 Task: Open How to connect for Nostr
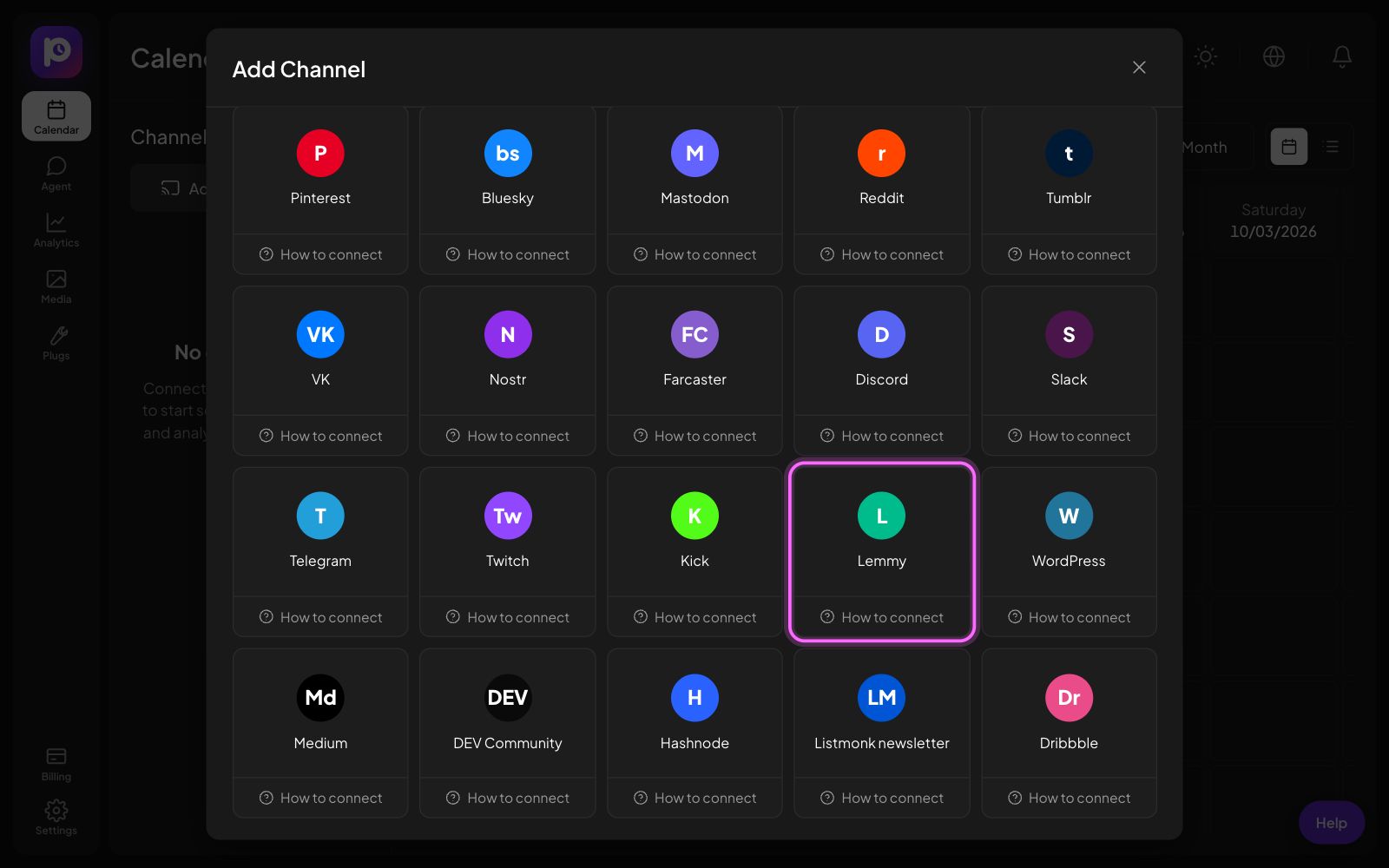[x=508, y=436]
